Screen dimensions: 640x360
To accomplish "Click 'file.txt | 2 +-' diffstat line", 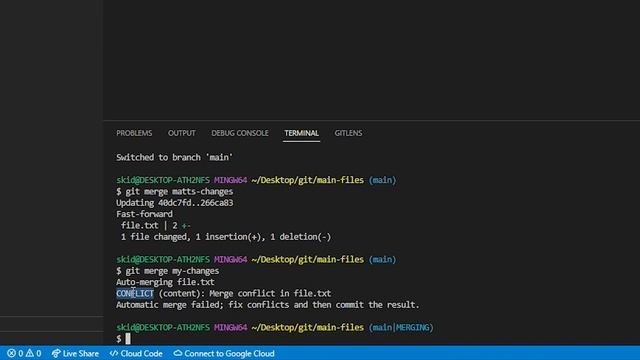I will click(x=156, y=225).
